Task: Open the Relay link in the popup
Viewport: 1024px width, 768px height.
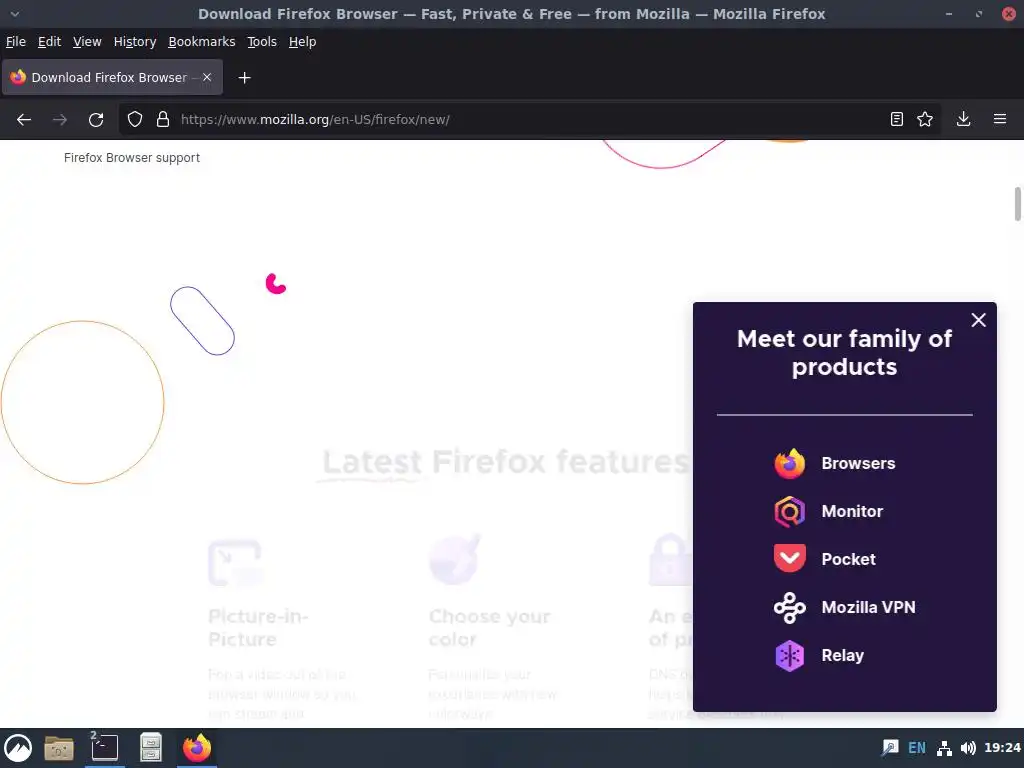Action: (842, 656)
